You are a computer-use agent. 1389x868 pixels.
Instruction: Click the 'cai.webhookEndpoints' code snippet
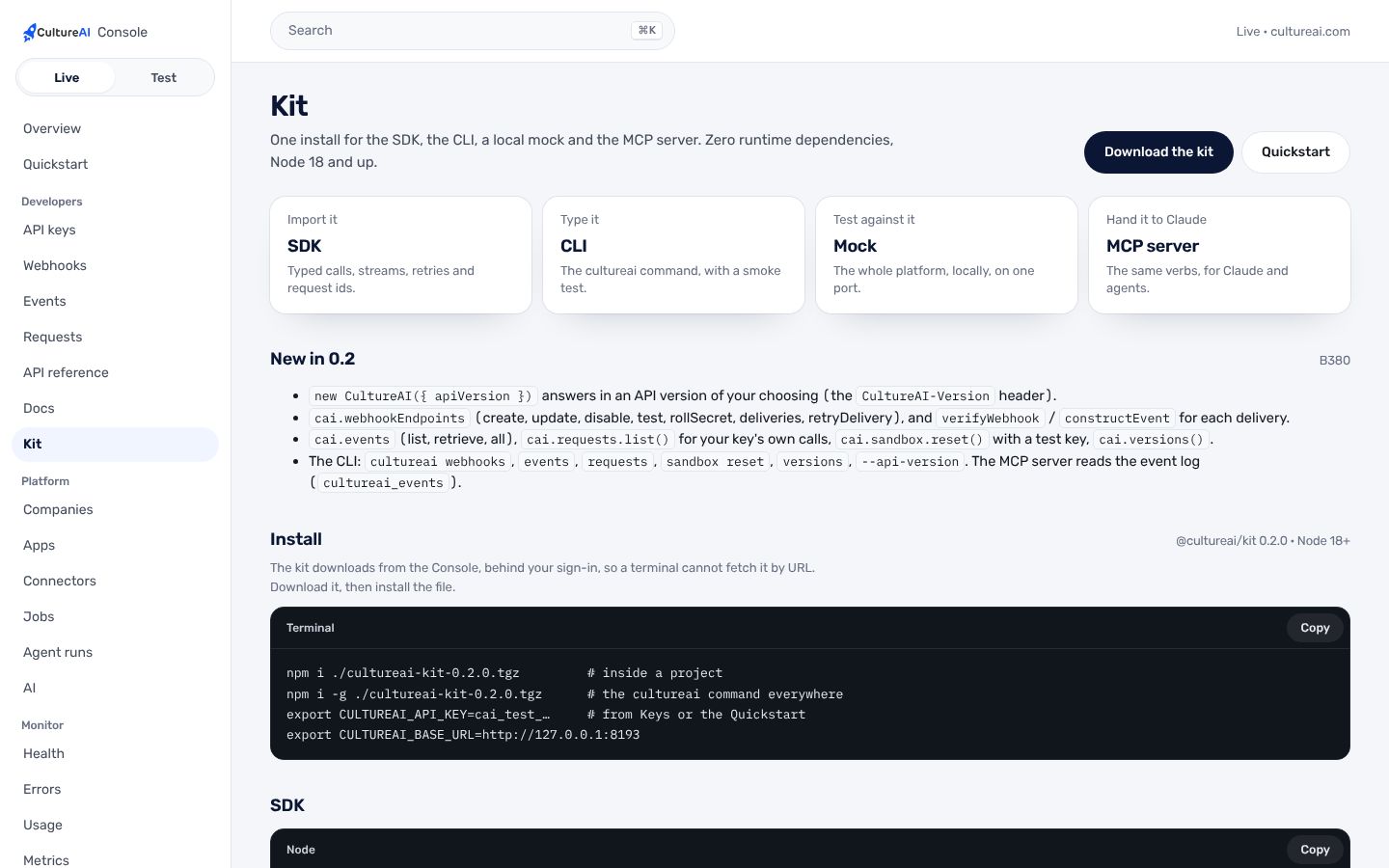(390, 419)
